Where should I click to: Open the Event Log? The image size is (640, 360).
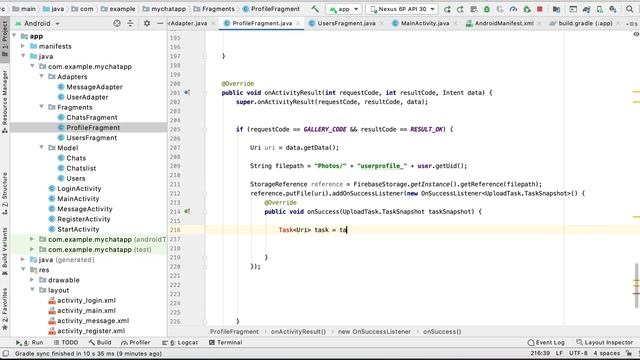pos(546,342)
